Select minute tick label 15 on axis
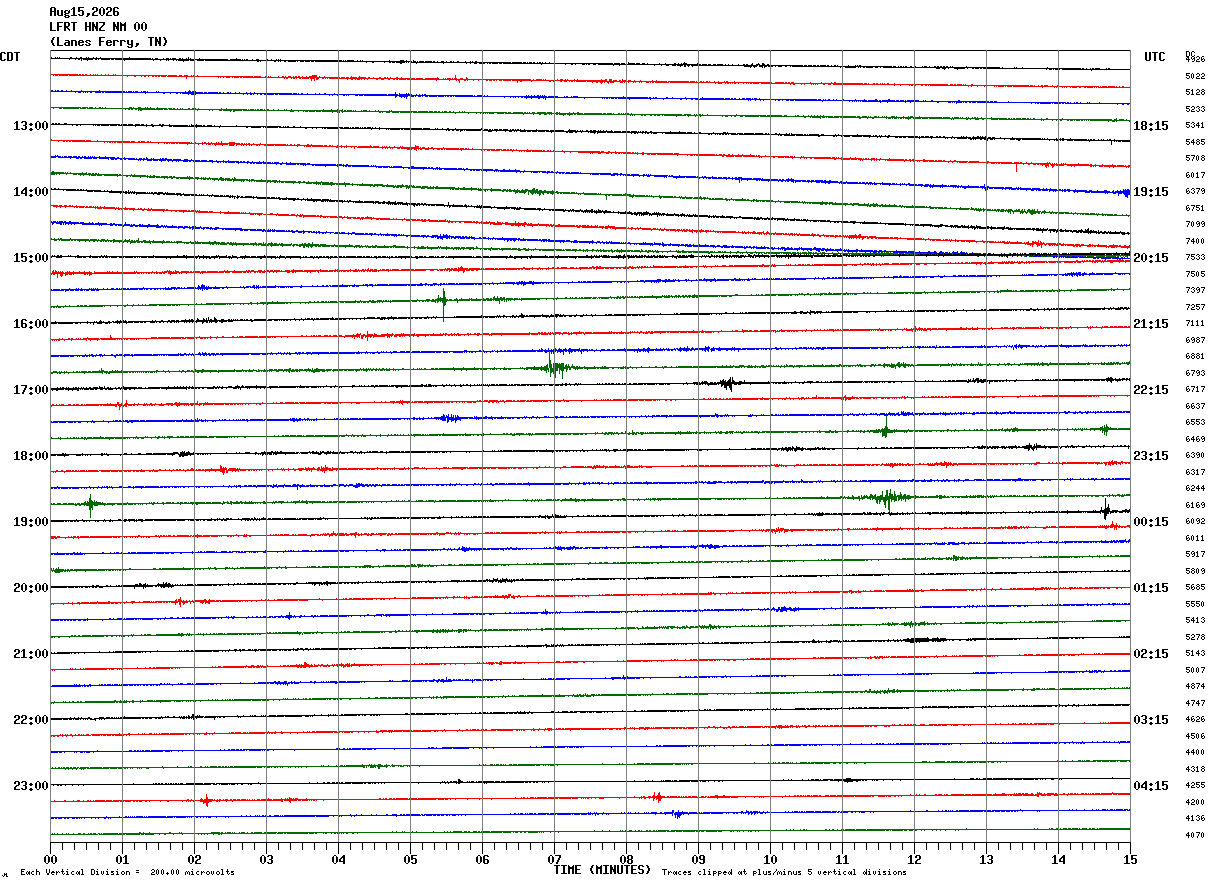 point(1130,859)
